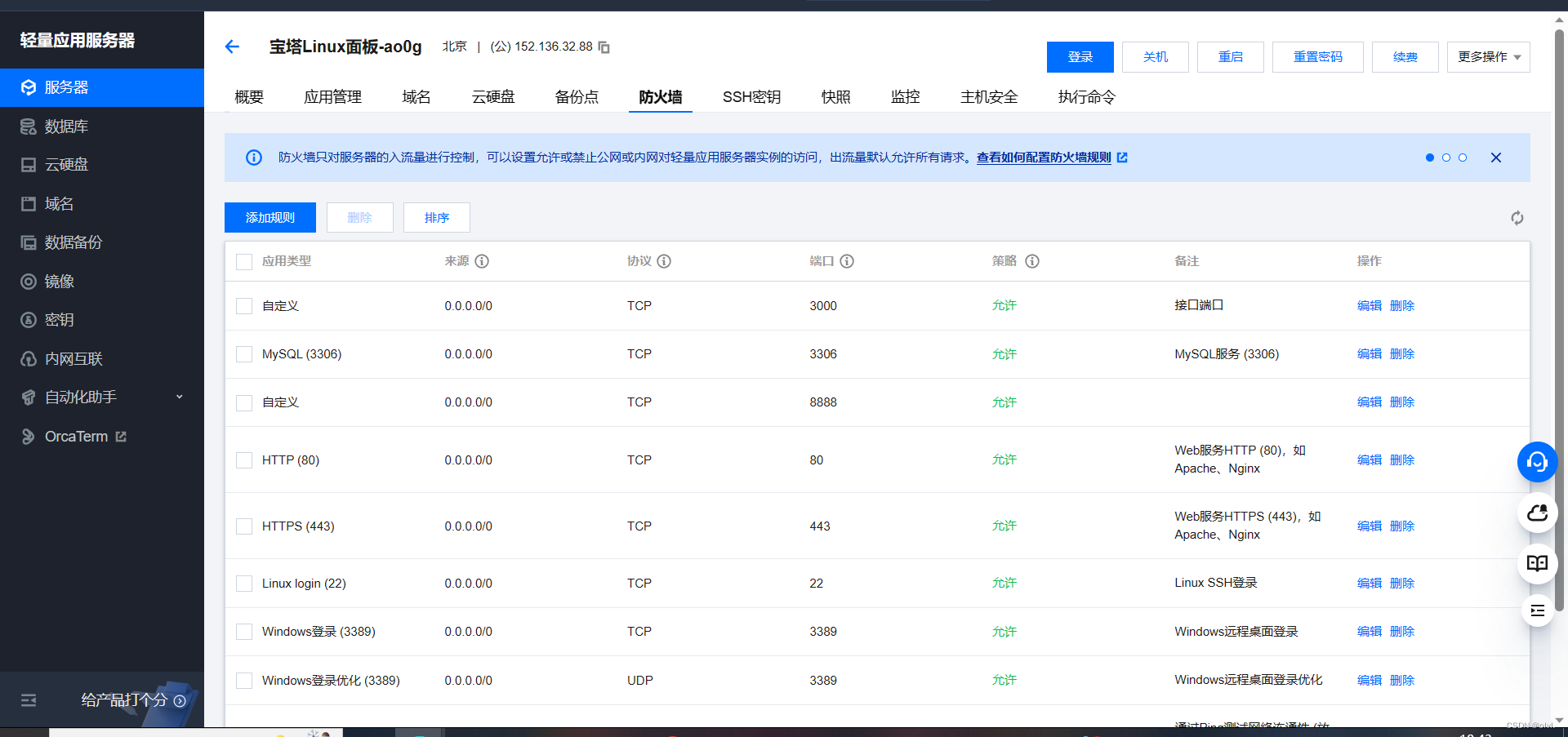Go to third banner slide dot
The height and width of the screenshot is (737, 1568).
point(1463,158)
